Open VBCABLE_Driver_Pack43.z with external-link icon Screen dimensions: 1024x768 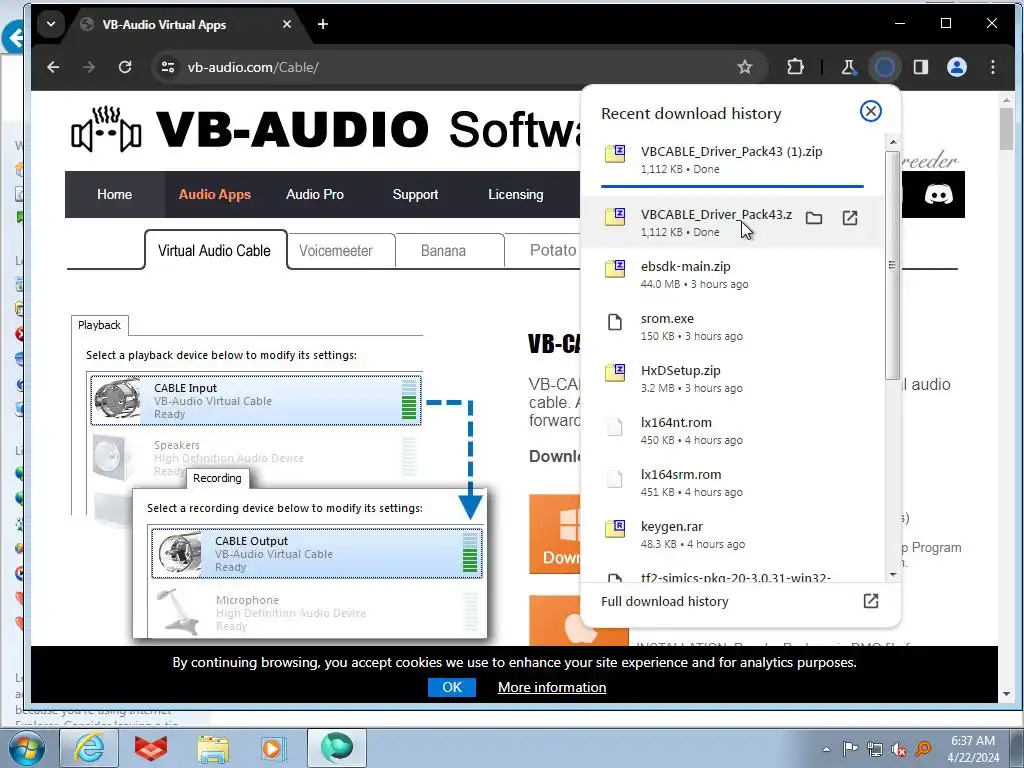[x=850, y=218]
